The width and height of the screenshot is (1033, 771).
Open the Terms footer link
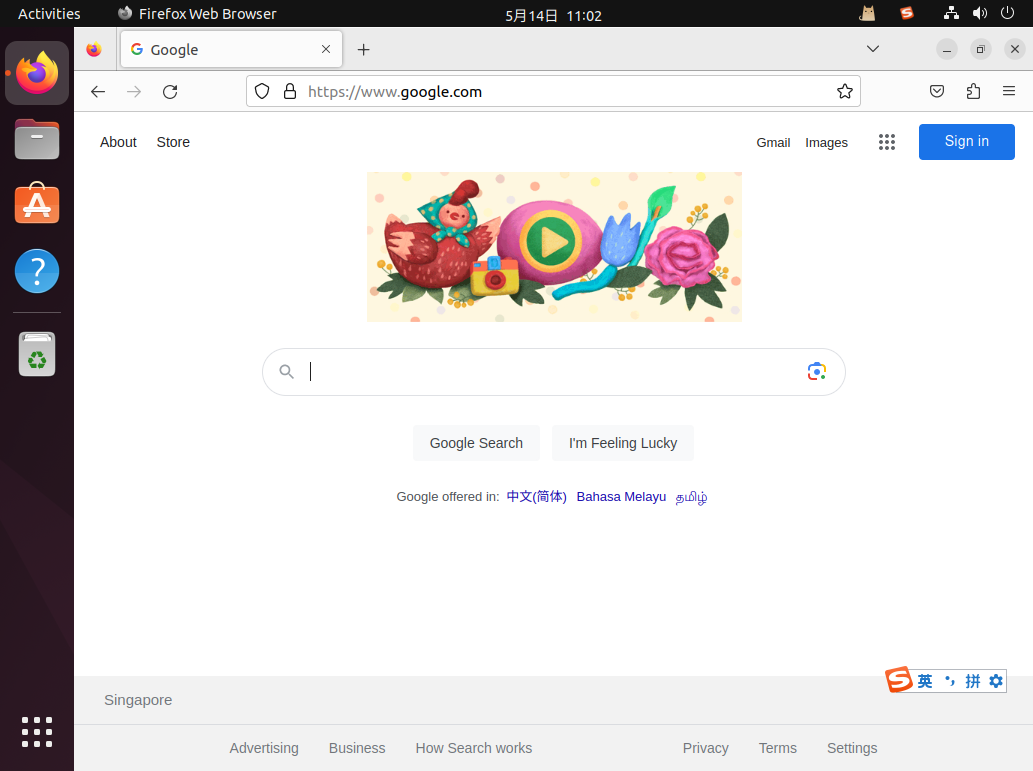click(x=777, y=748)
